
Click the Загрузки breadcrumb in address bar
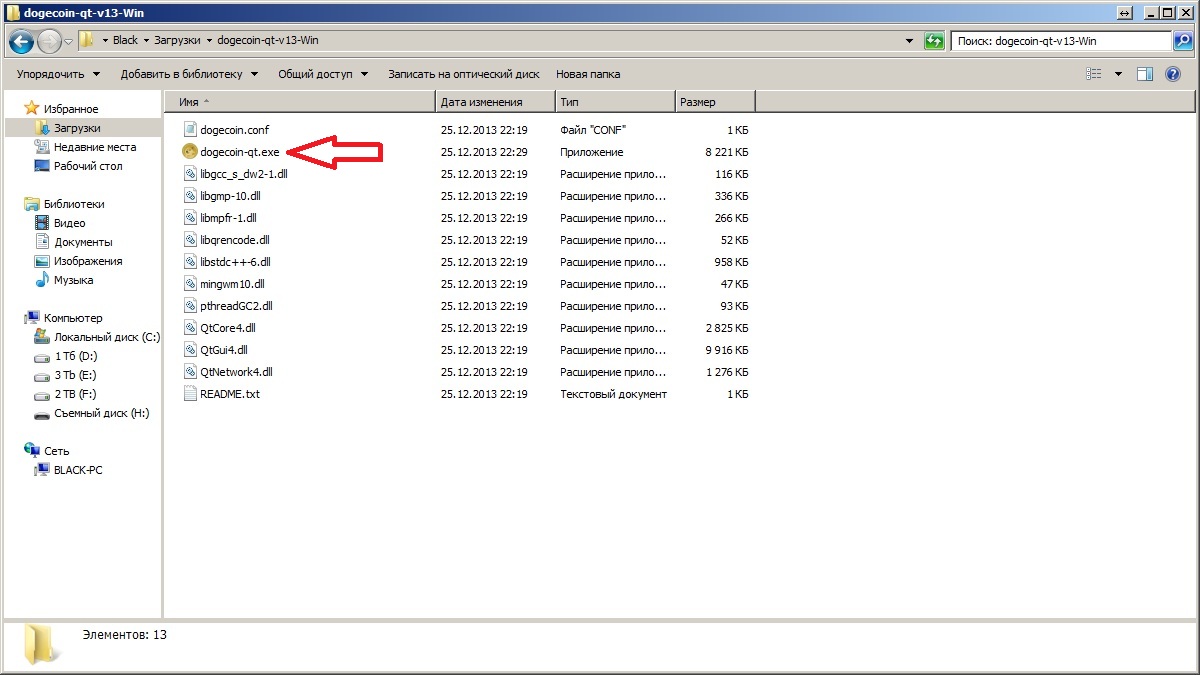[x=177, y=41]
